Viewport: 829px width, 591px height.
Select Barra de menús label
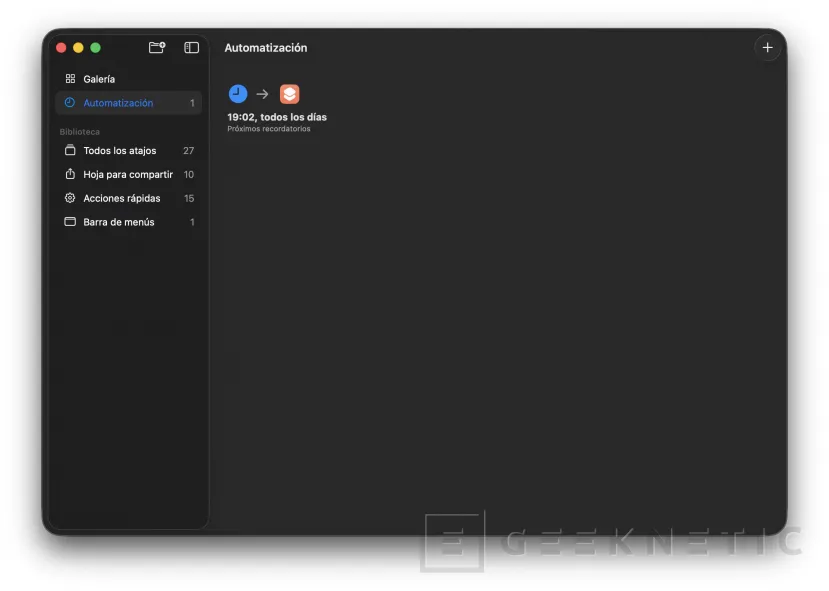tap(119, 222)
